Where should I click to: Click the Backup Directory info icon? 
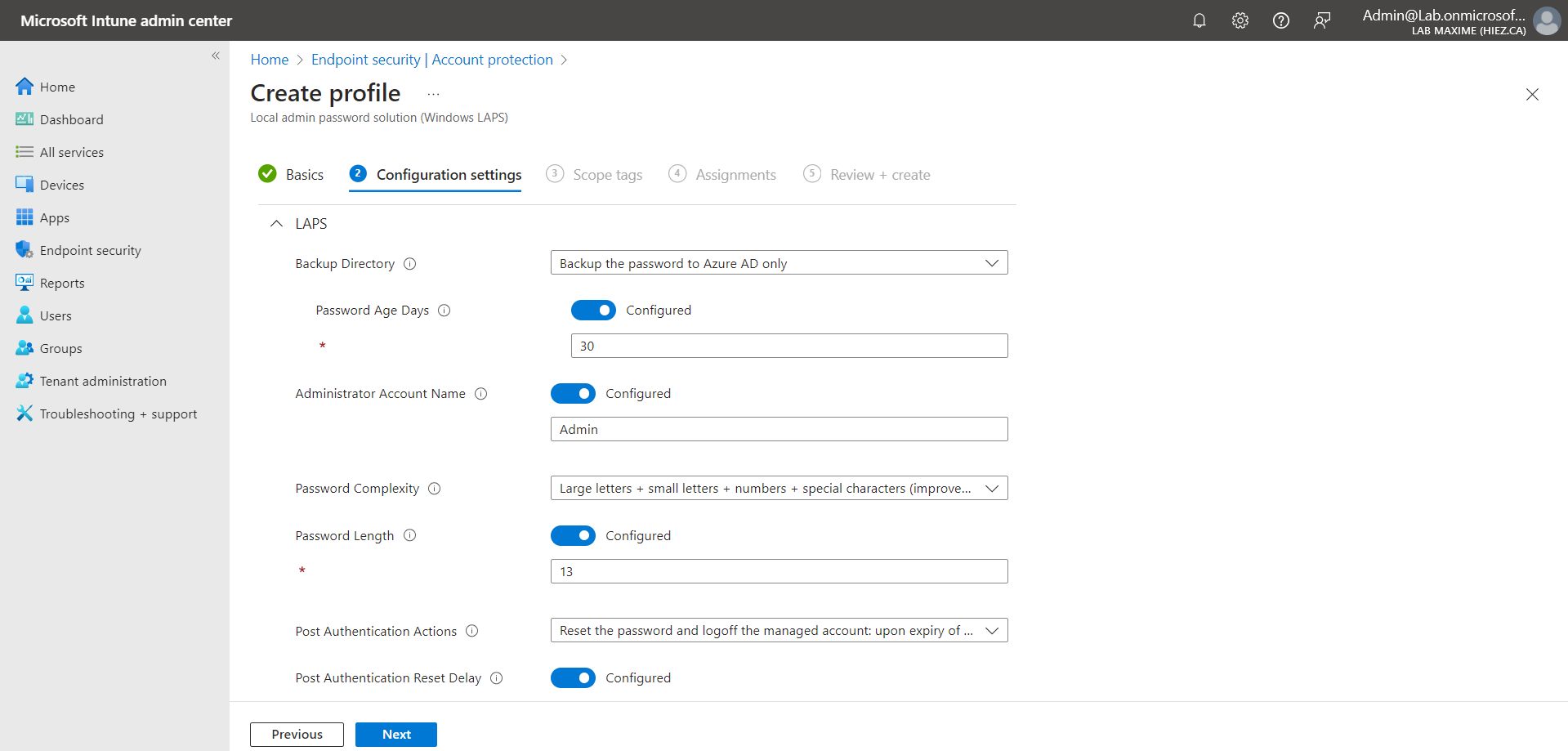(410, 264)
